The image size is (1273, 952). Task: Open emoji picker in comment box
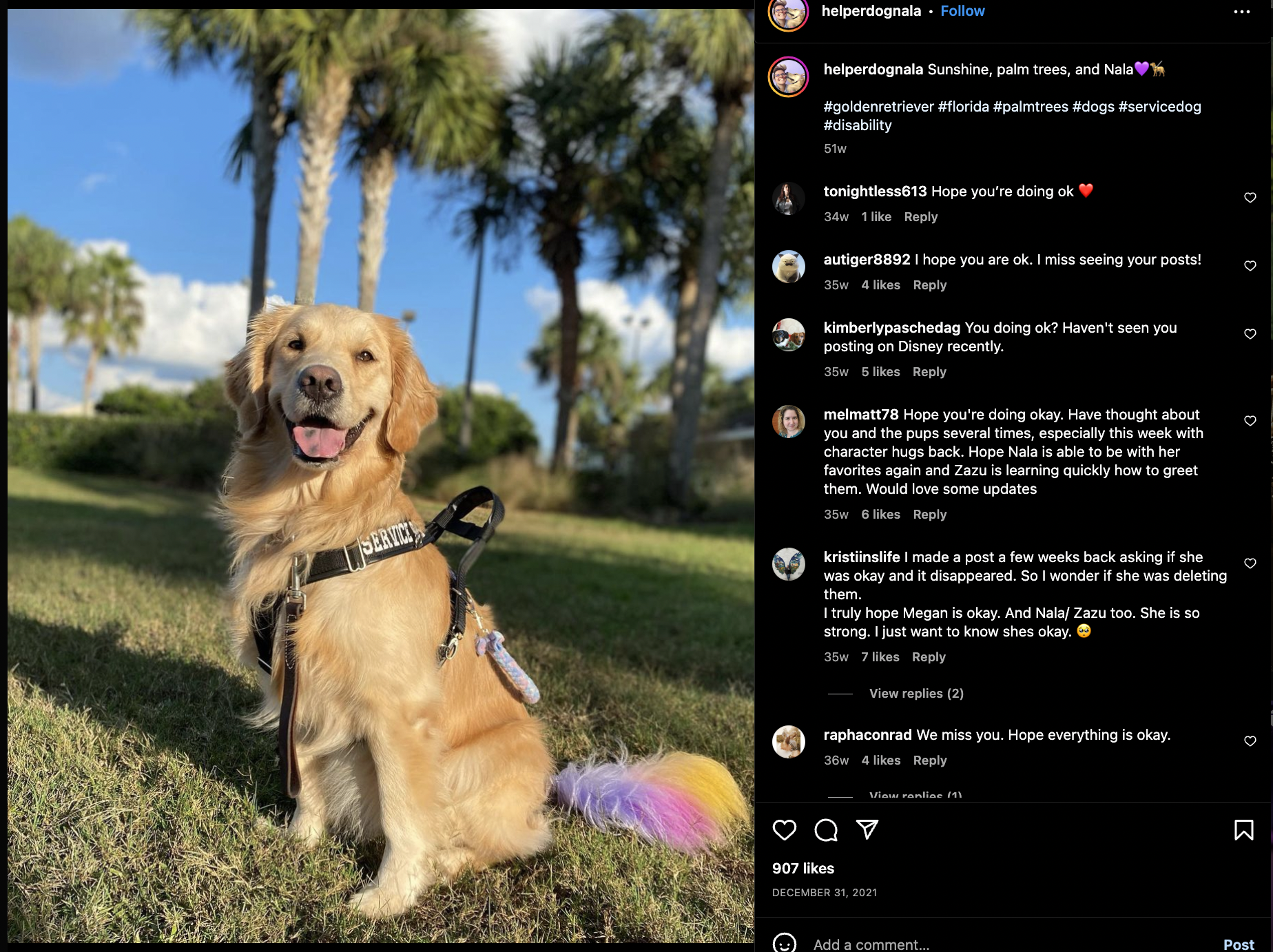coord(785,943)
